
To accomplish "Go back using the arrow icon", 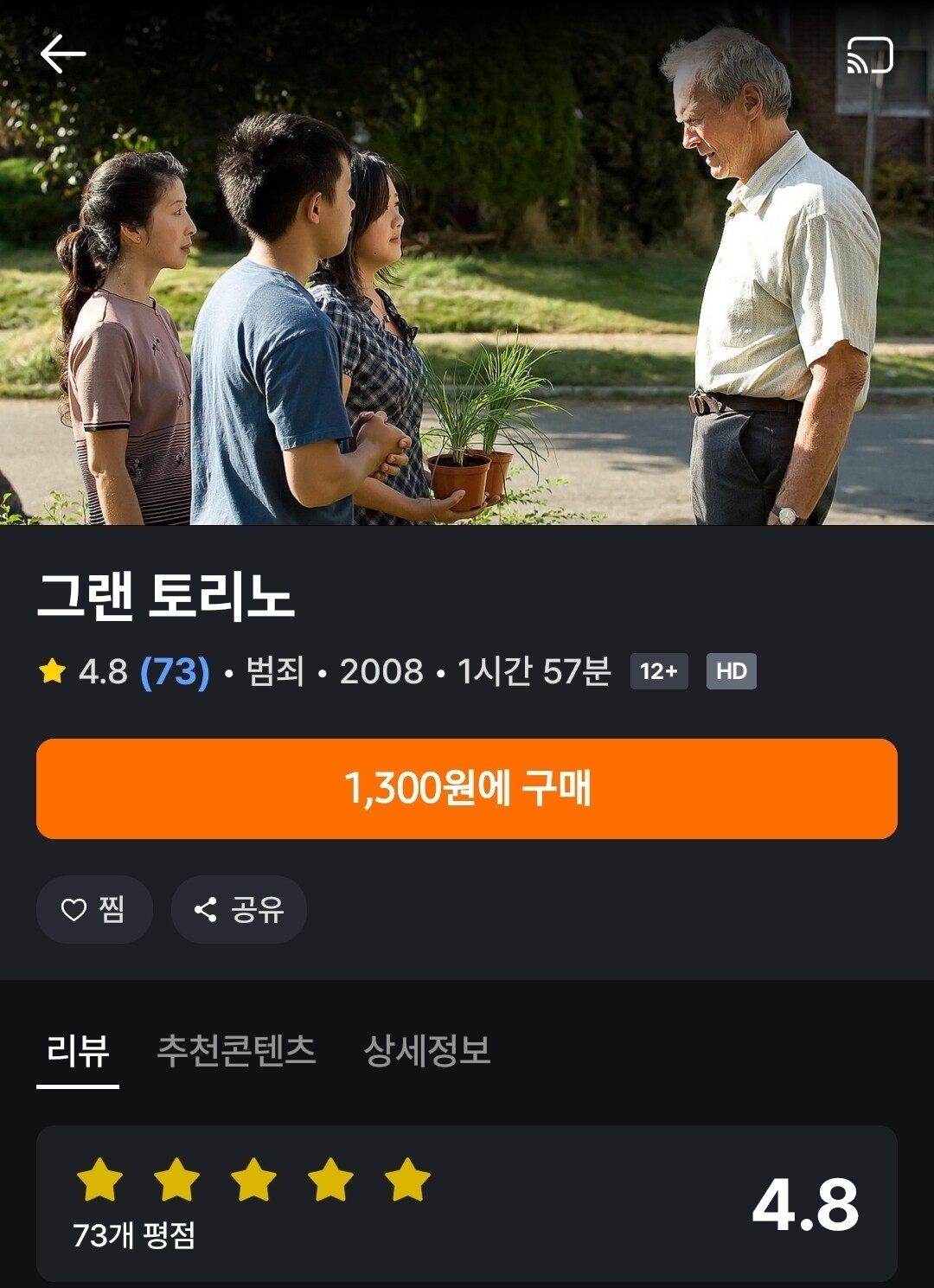I will click(x=62, y=54).
